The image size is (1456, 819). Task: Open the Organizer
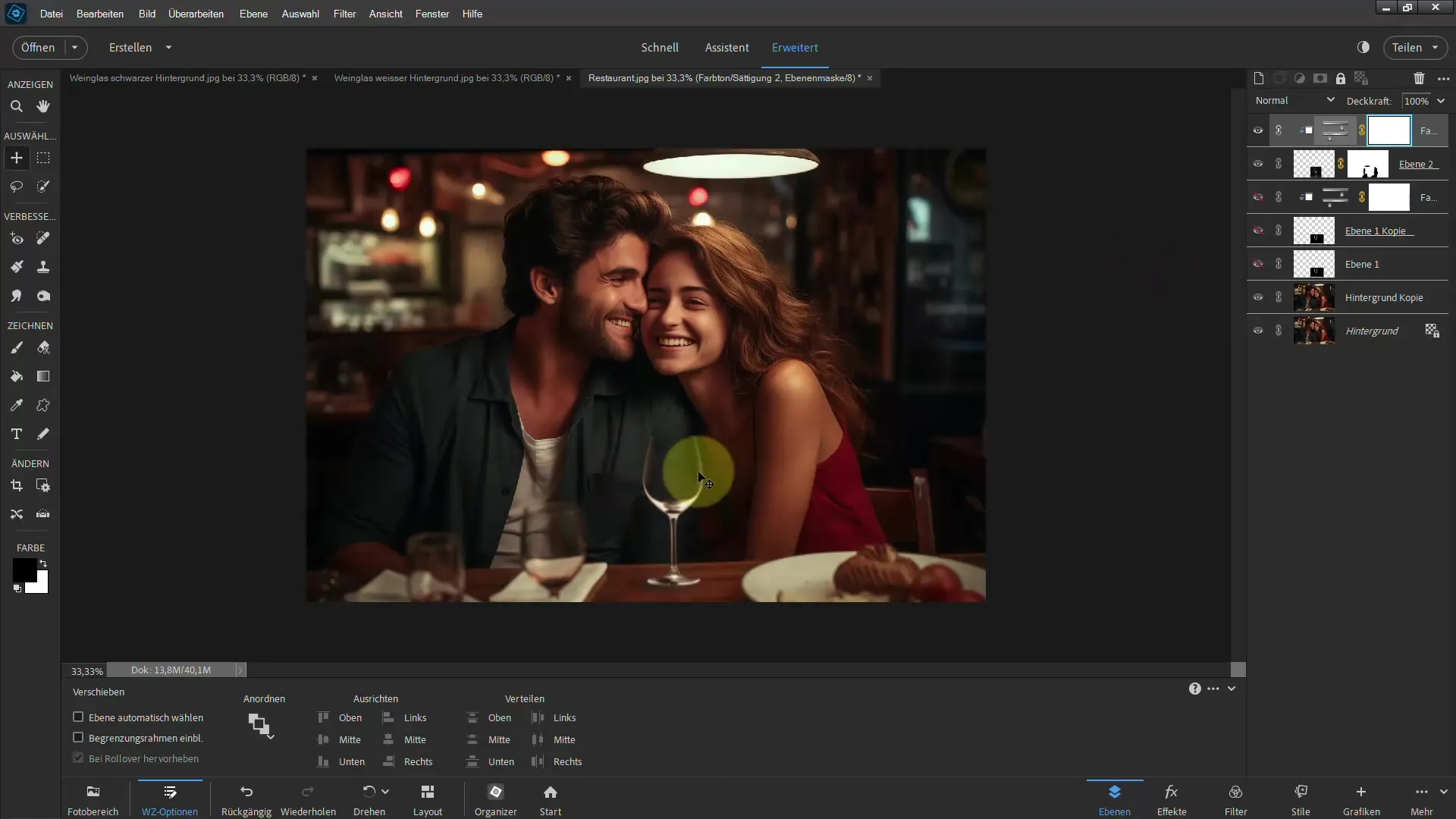tap(496, 800)
